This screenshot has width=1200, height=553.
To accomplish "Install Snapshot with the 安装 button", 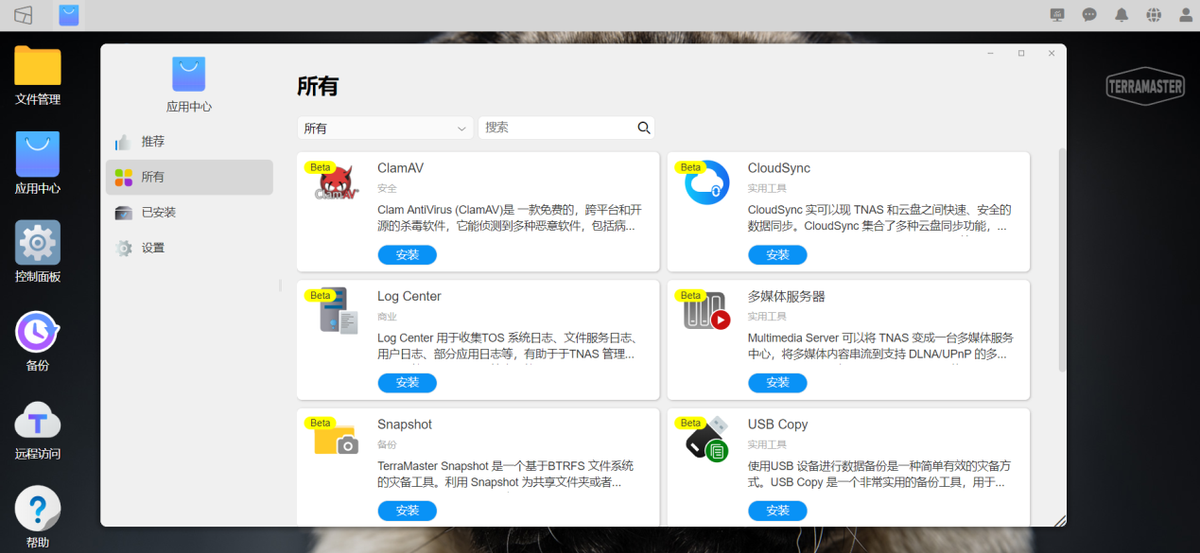I will [407, 511].
